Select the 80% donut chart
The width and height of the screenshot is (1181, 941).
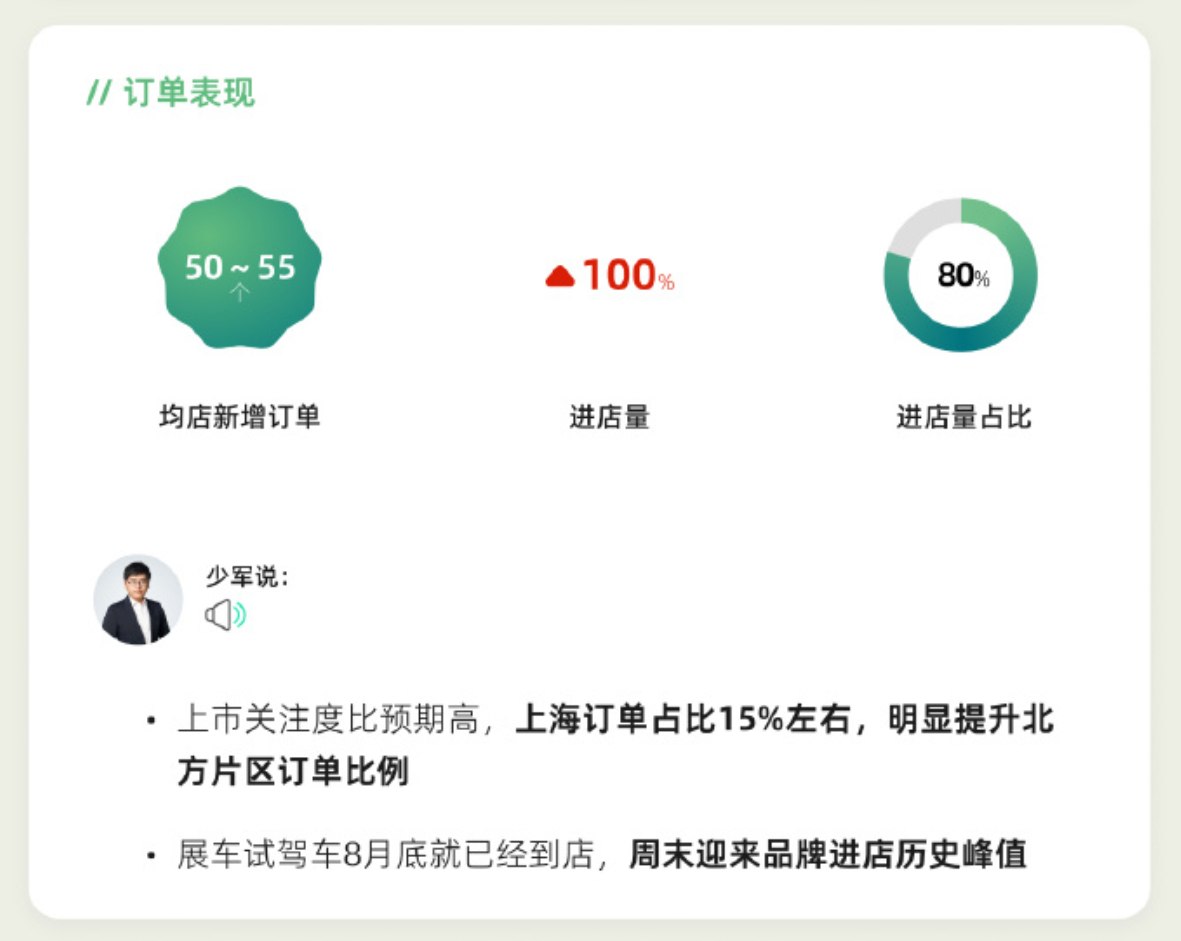point(960,274)
